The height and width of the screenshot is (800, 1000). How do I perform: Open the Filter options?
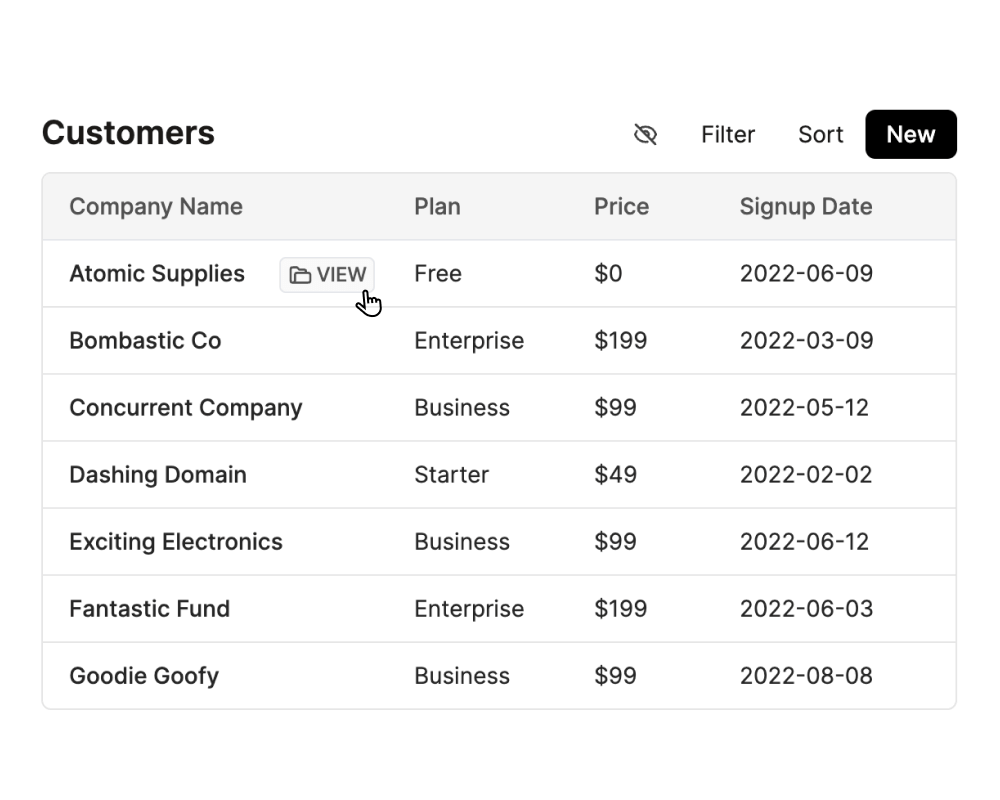[x=728, y=135]
